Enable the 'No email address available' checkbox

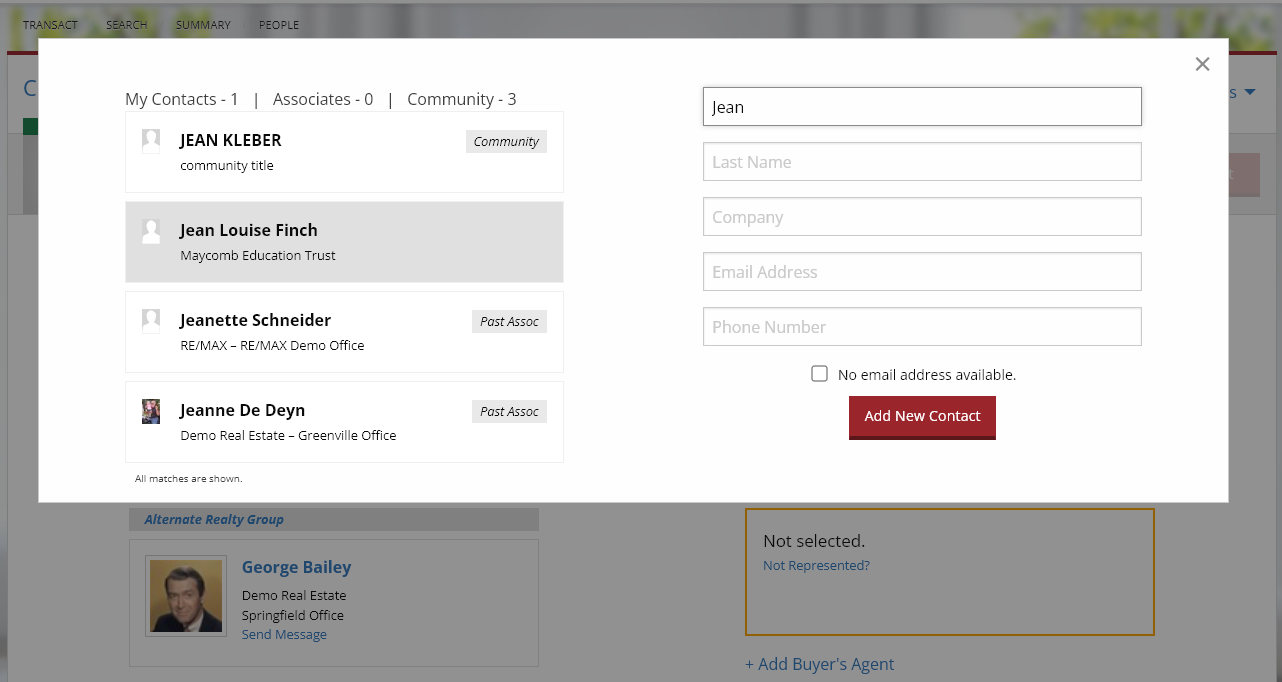click(x=819, y=373)
